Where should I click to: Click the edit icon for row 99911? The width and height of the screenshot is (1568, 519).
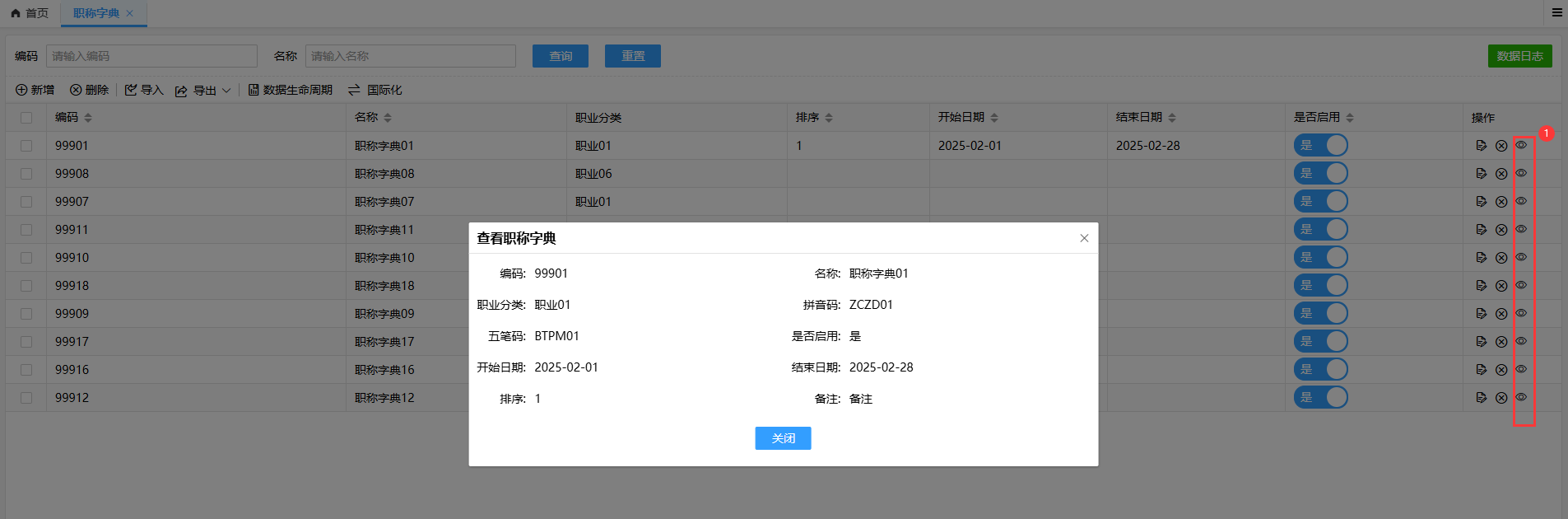pyautogui.click(x=1482, y=230)
